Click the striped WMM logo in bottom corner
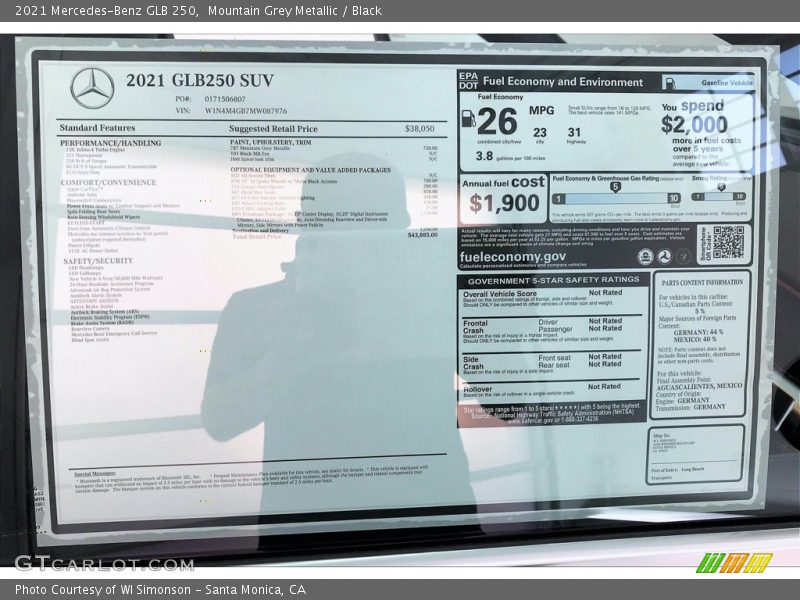This screenshot has width=800, height=600. (733, 563)
